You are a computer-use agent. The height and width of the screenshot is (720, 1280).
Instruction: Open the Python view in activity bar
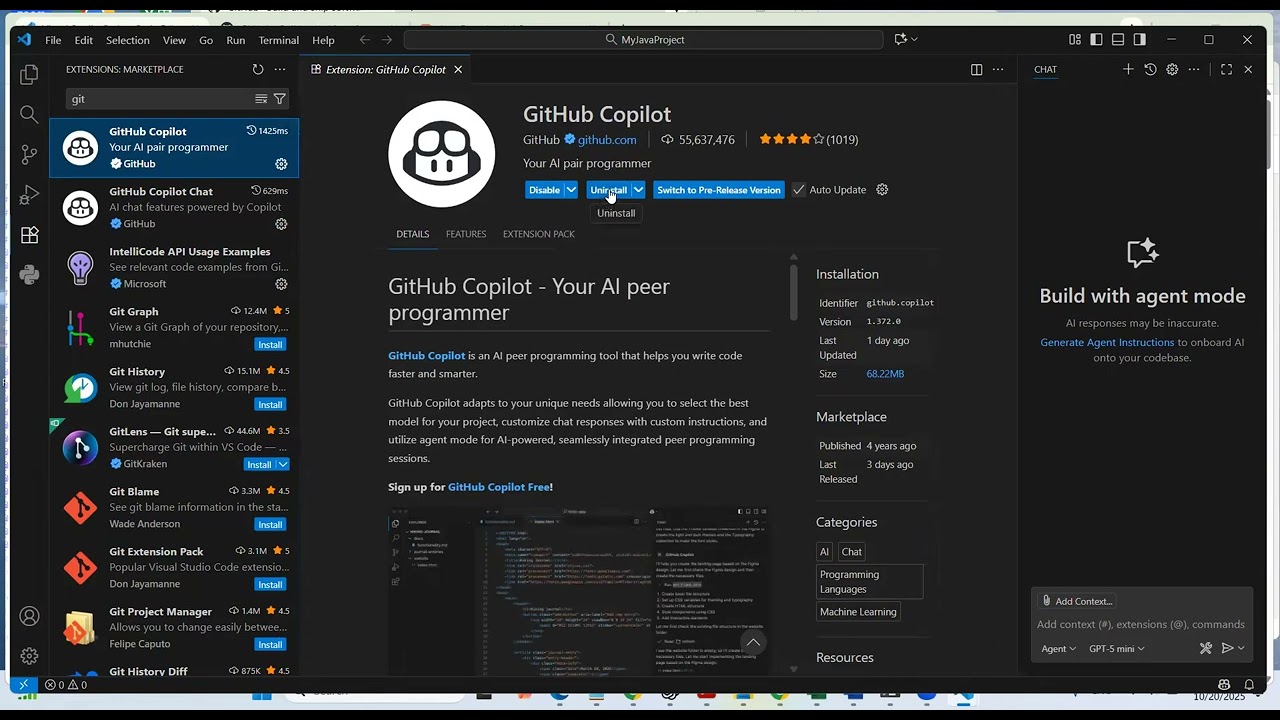[29, 275]
